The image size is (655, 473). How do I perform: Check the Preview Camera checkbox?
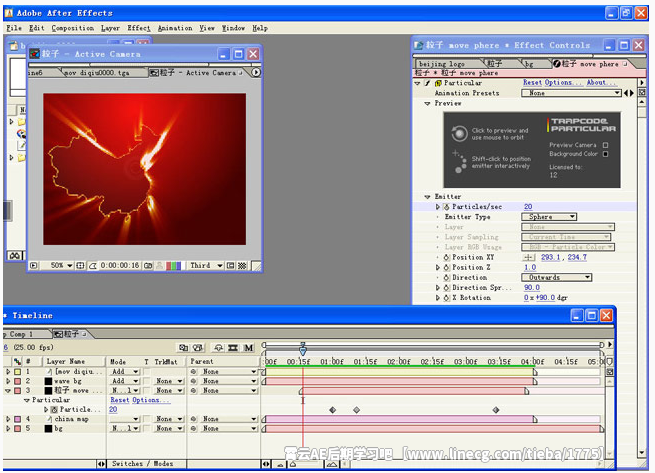coord(605,145)
